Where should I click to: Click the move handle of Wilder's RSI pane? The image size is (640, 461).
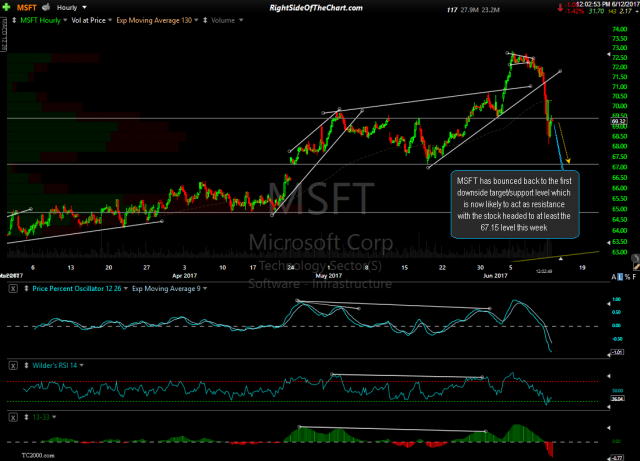point(26,365)
